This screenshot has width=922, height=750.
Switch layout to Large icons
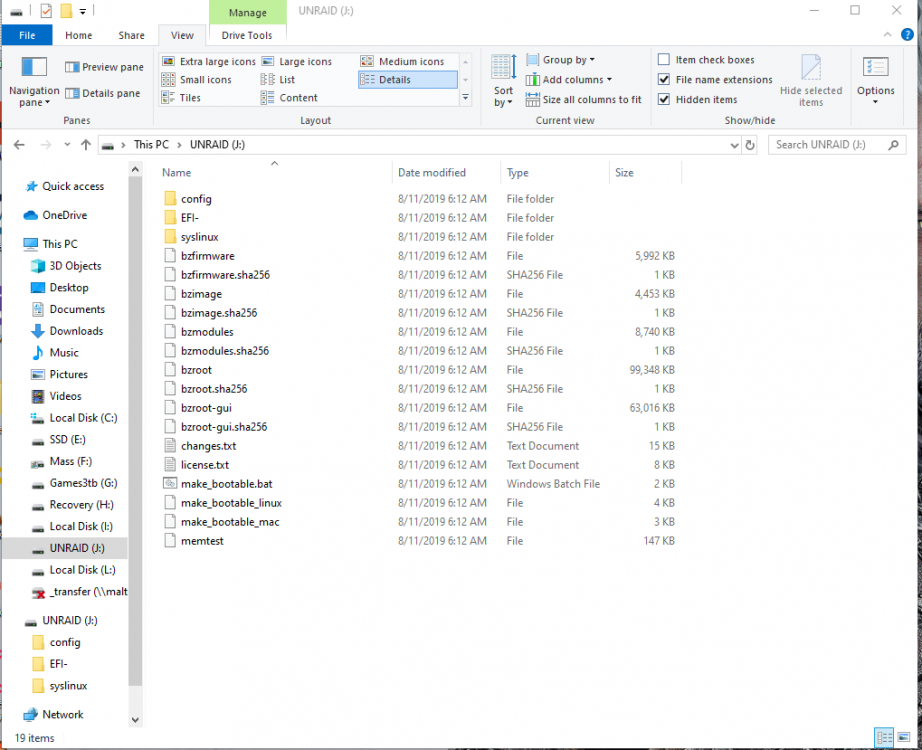(297, 61)
